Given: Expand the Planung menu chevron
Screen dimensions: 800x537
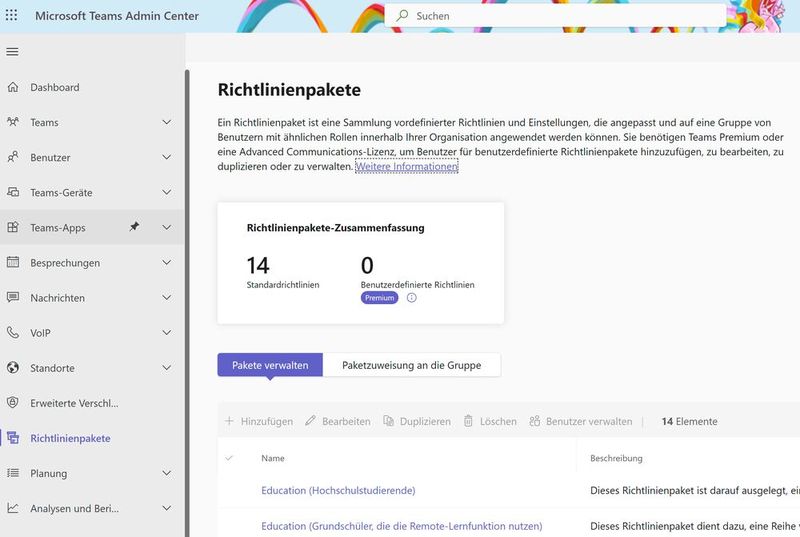Looking at the screenshot, I should pyautogui.click(x=166, y=473).
